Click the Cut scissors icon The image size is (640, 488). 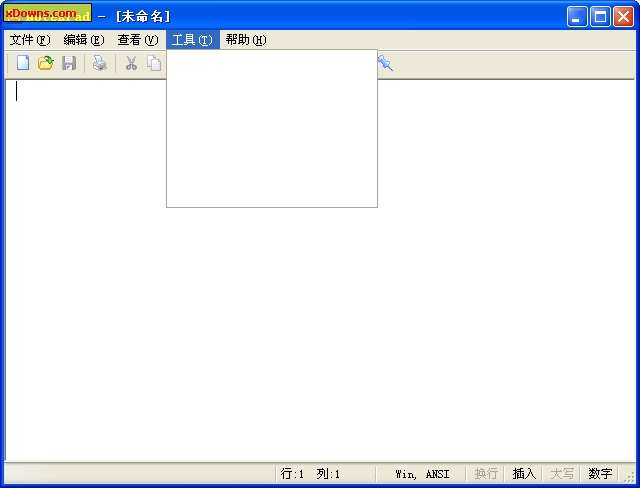click(131, 63)
